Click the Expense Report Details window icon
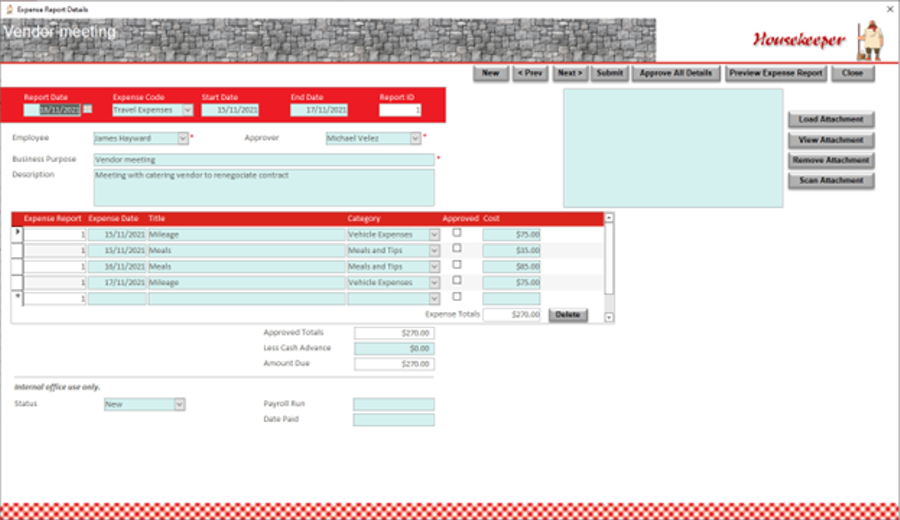This screenshot has width=900, height=520. click(9, 9)
